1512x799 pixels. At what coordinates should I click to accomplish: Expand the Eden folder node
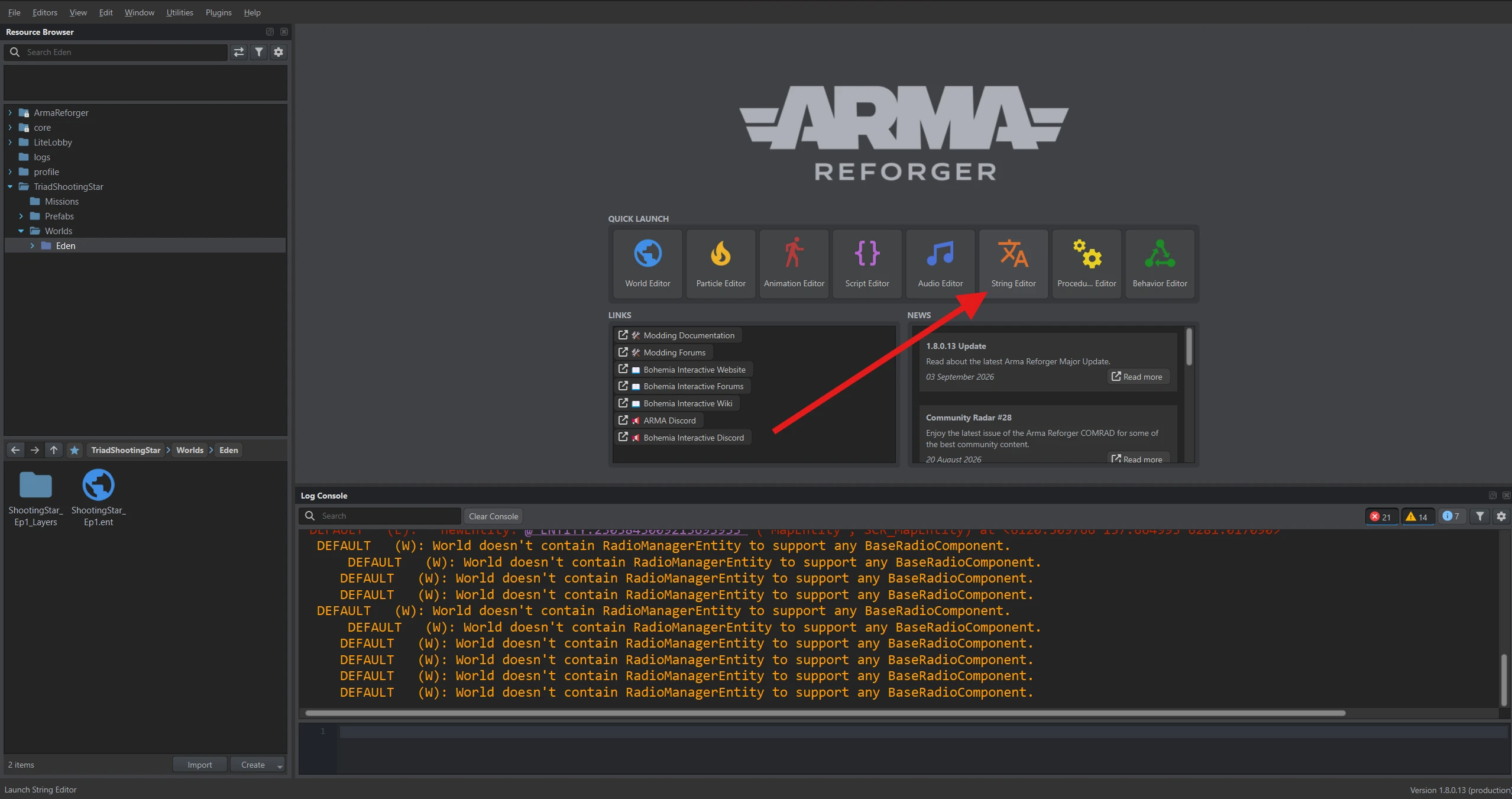[33, 245]
